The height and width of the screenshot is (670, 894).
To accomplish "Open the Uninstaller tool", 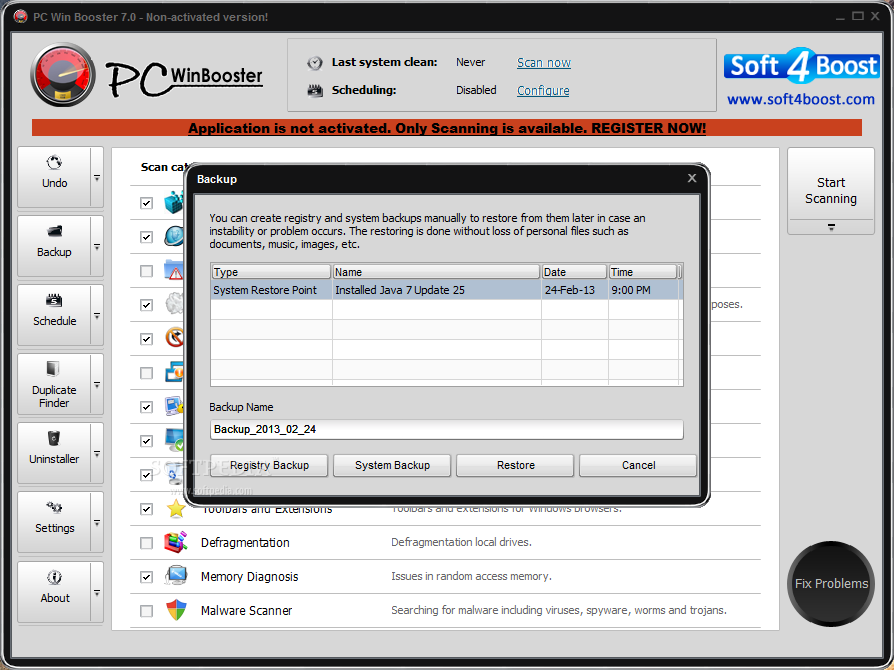I will [54, 453].
